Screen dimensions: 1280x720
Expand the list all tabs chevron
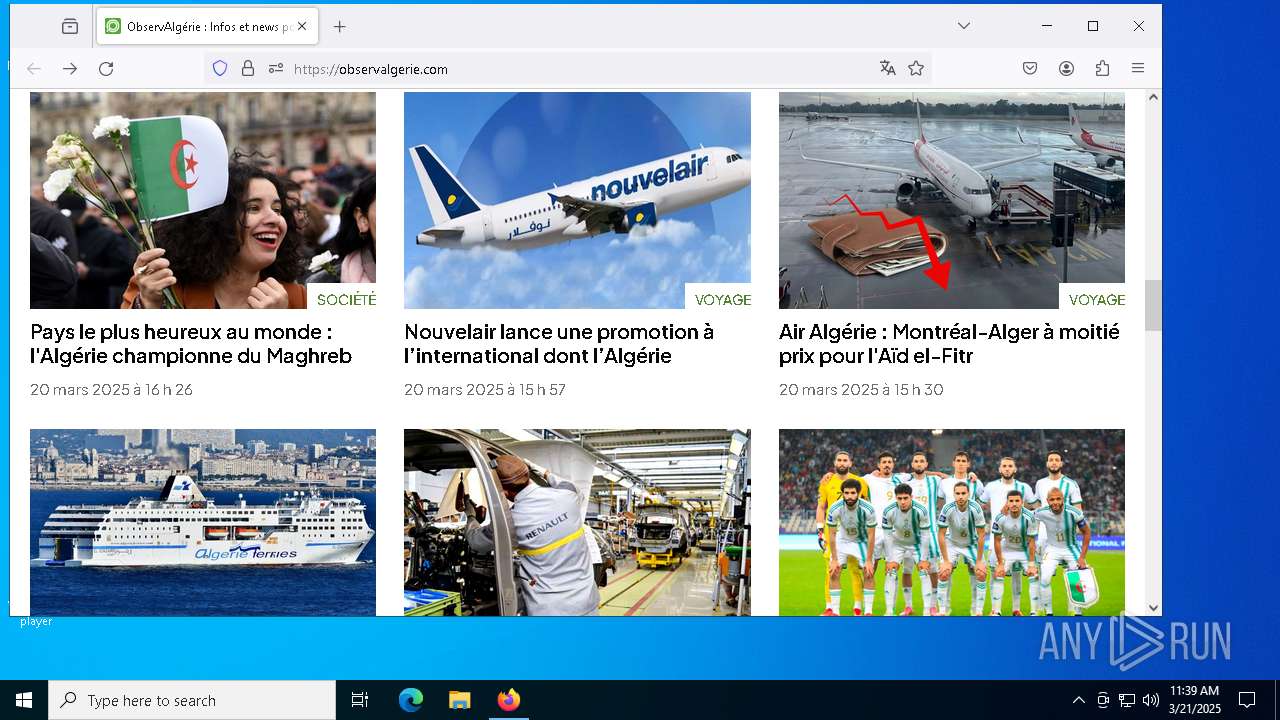point(963,26)
